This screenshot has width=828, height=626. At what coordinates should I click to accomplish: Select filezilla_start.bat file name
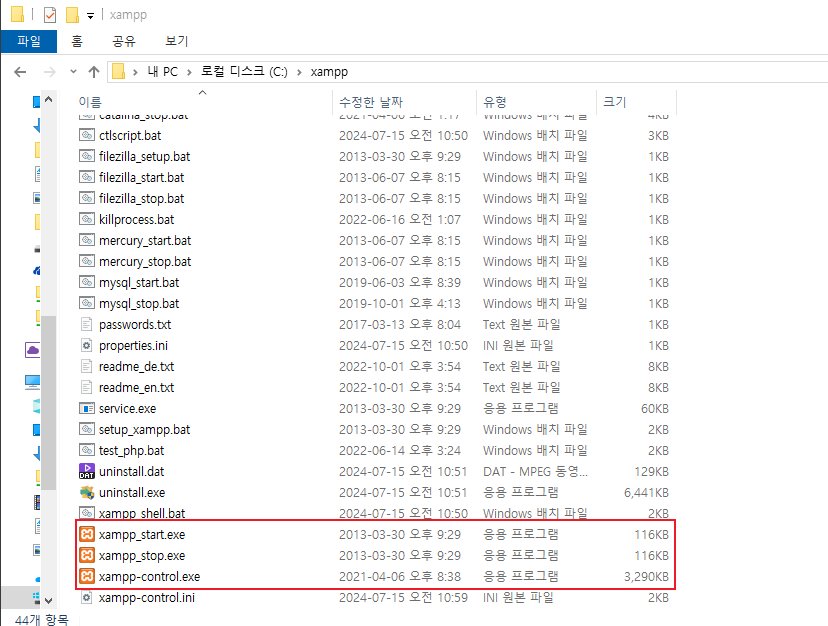coord(142,177)
